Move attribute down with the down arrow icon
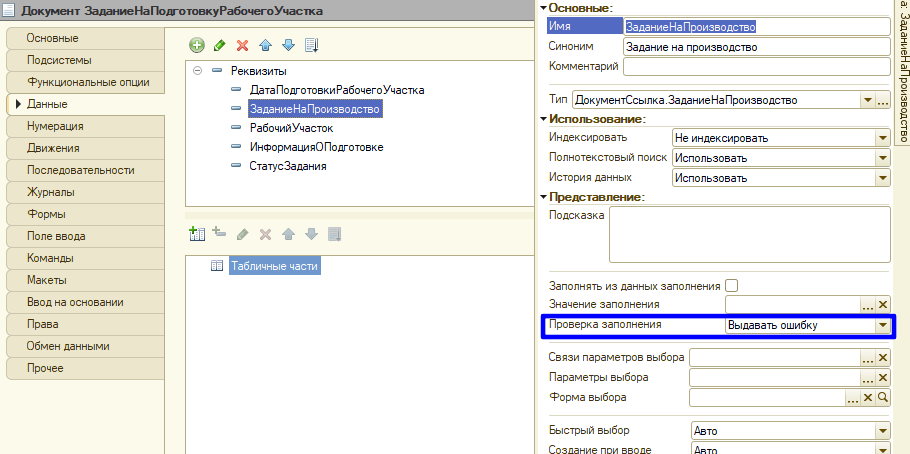910x454 pixels. coord(288,45)
